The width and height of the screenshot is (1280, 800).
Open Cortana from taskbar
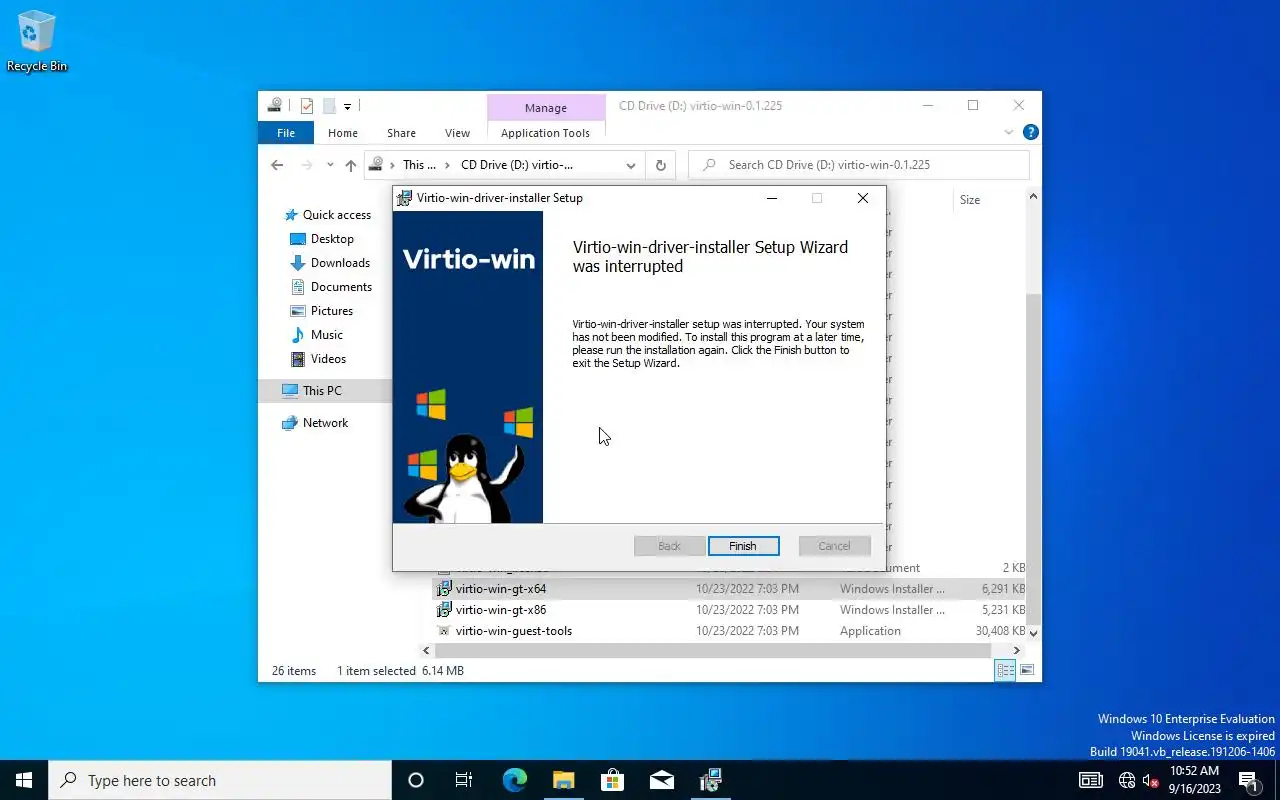(x=416, y=780)
